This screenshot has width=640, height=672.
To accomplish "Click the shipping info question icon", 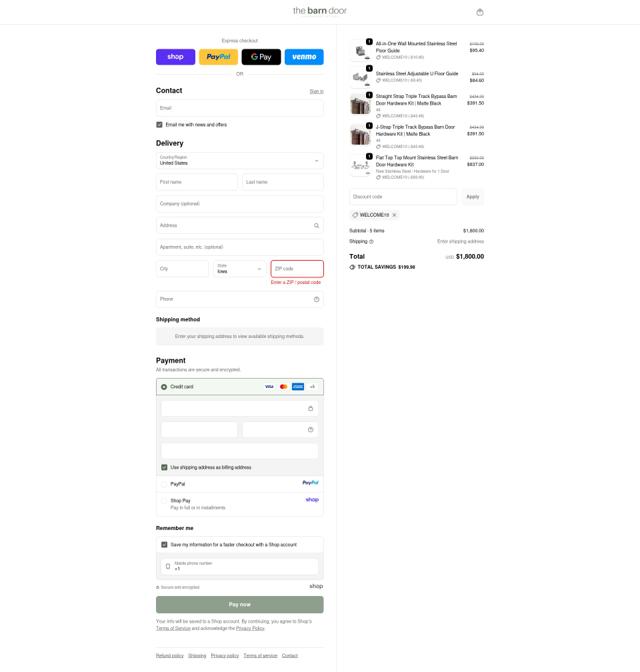I will click(371, 242).
